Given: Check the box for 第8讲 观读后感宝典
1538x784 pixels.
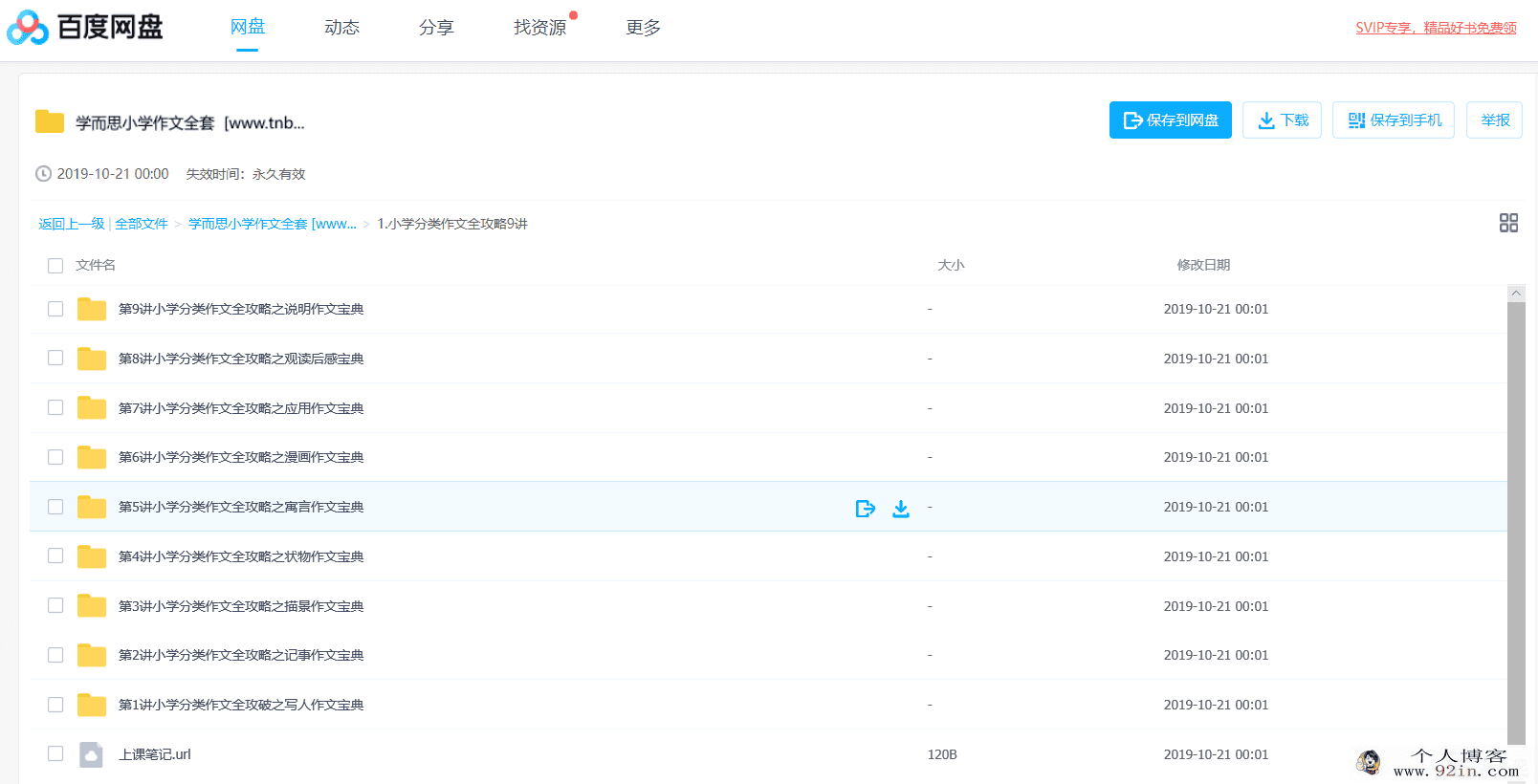Looking at the screenshot, I should [55, 359].
